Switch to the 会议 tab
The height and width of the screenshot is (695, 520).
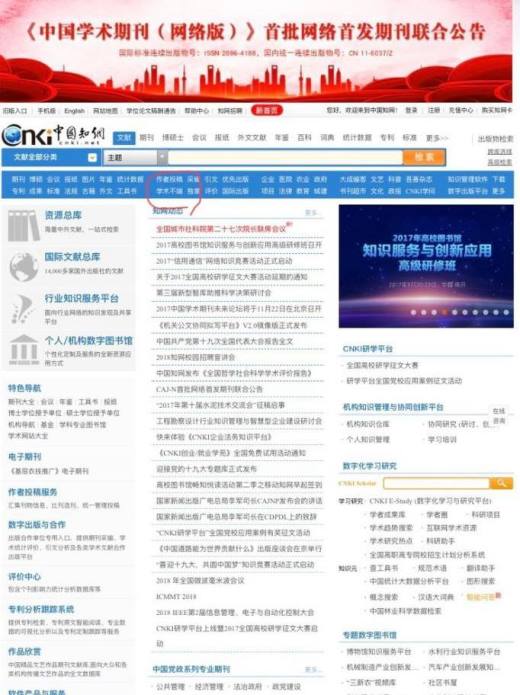[199, 138]
